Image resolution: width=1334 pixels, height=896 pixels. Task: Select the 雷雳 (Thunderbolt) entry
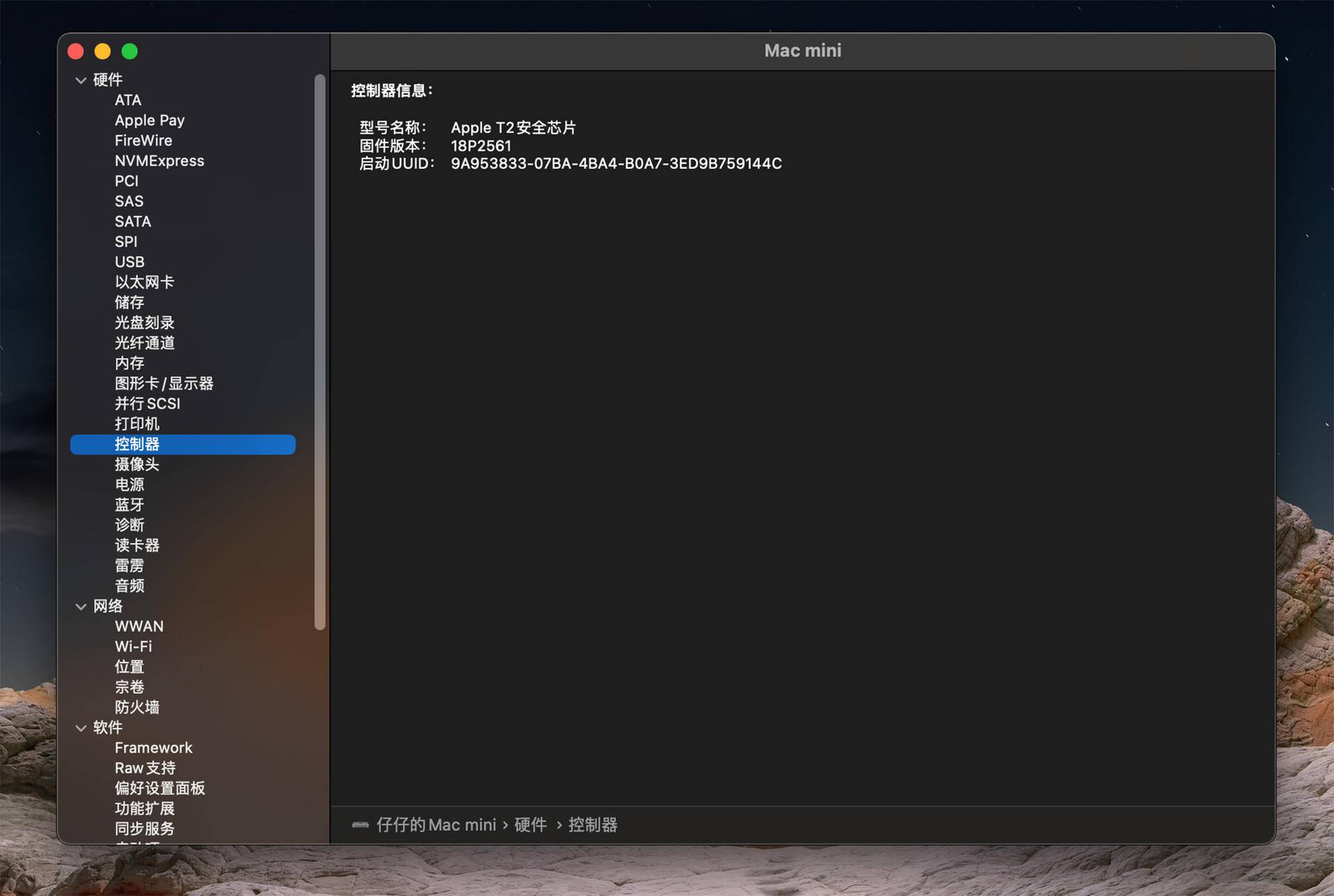click(129, 565)
